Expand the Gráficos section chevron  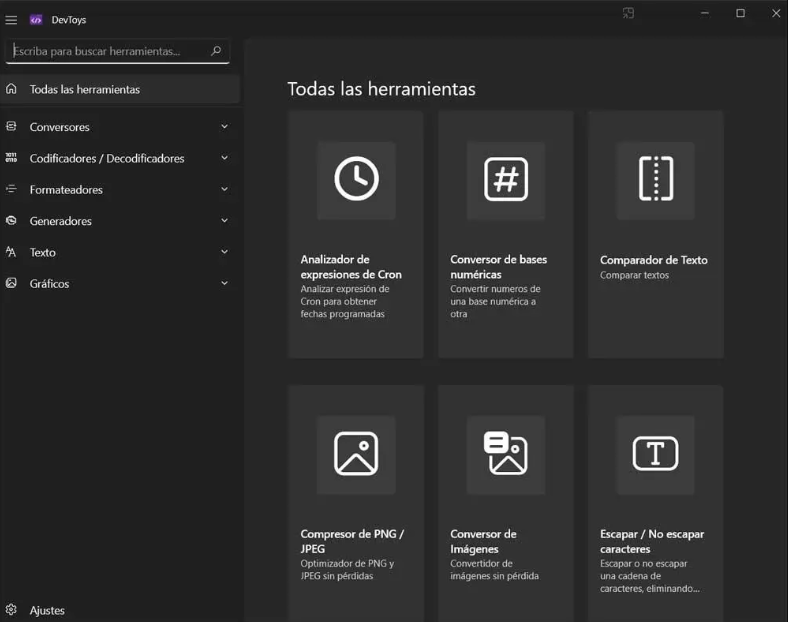(224, 284)
